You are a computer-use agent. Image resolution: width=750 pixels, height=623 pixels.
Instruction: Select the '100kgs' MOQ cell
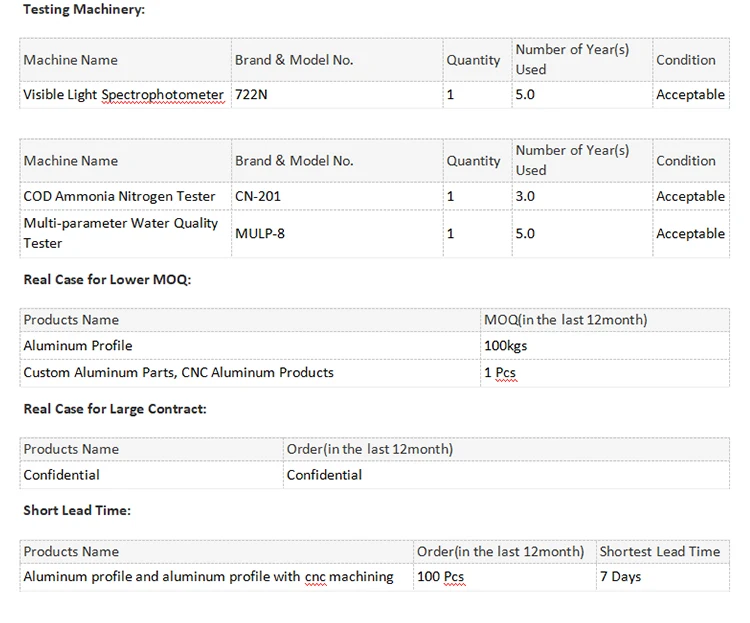click(505, 346)
